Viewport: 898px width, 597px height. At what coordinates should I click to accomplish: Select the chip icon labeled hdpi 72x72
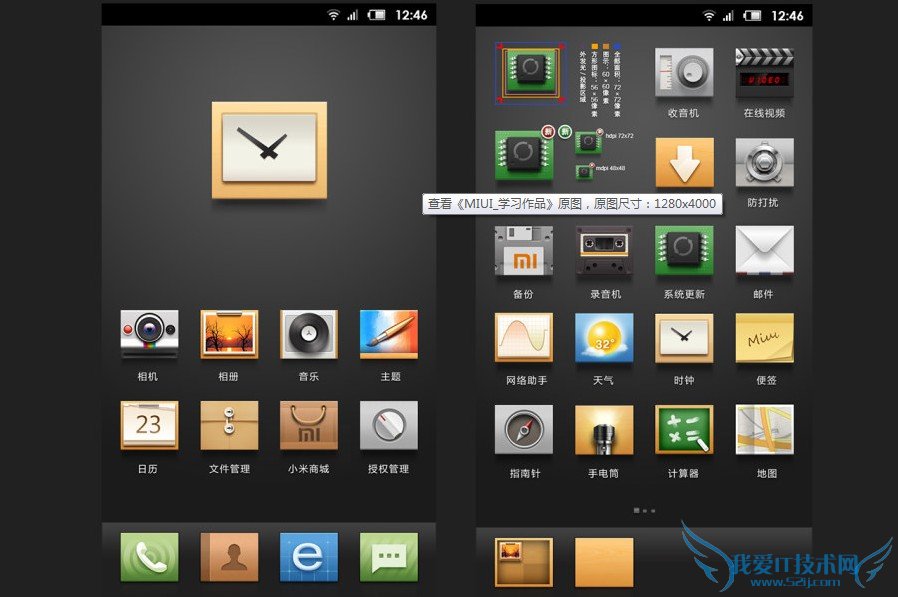[588, 141]
